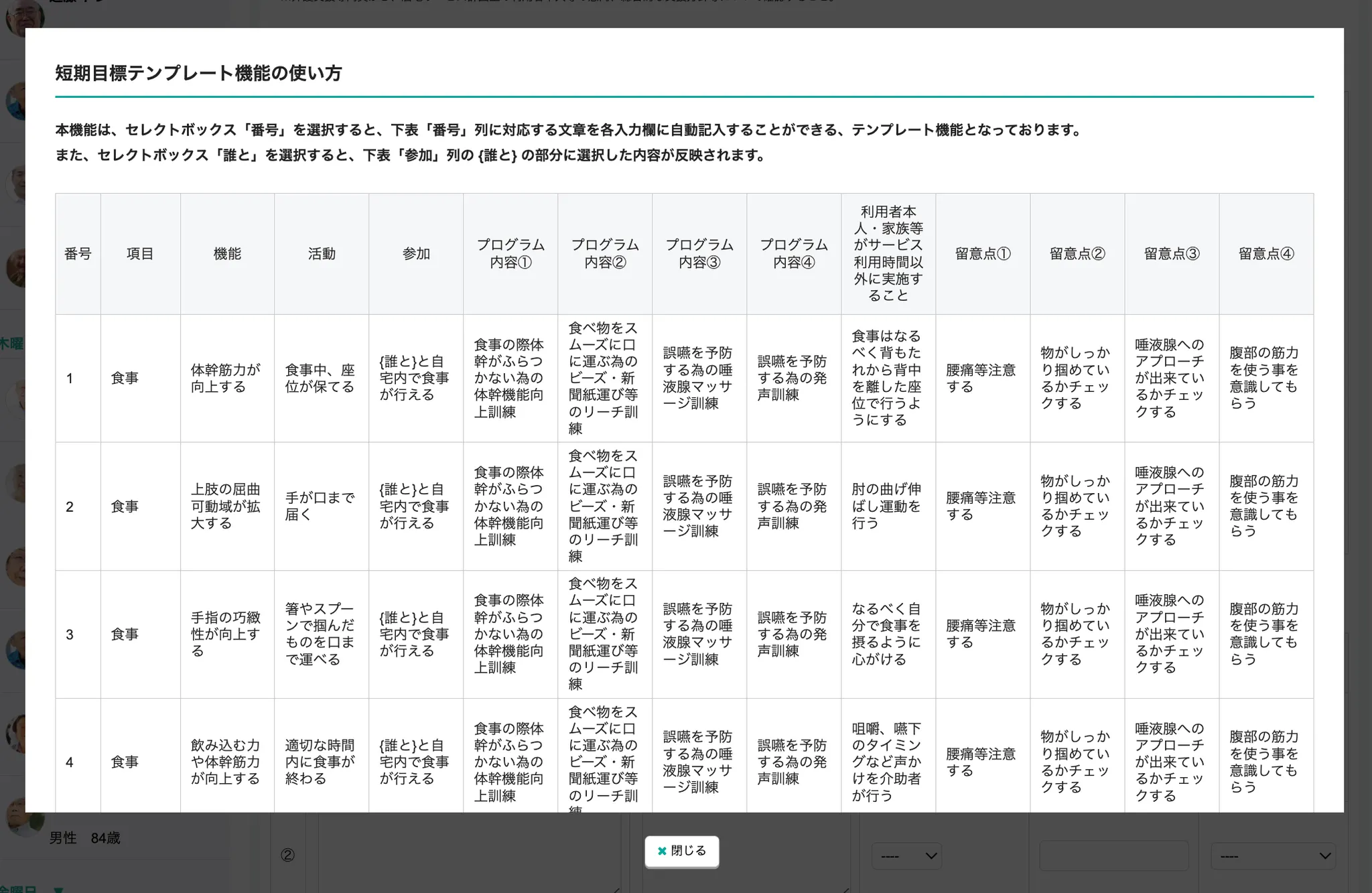The width and height of the screenshot is (1372, 893).
Task: Click the 番号 column header
Action: 78,254
